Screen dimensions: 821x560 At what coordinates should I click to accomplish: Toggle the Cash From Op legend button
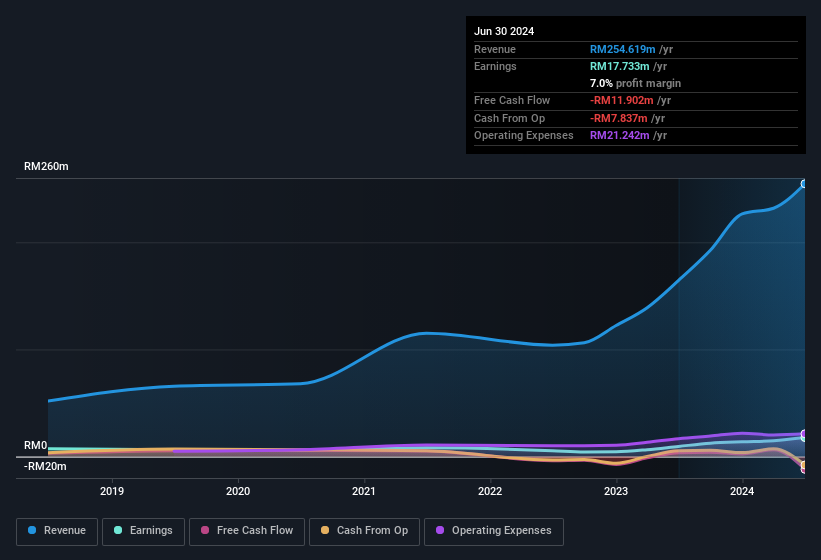364,531
